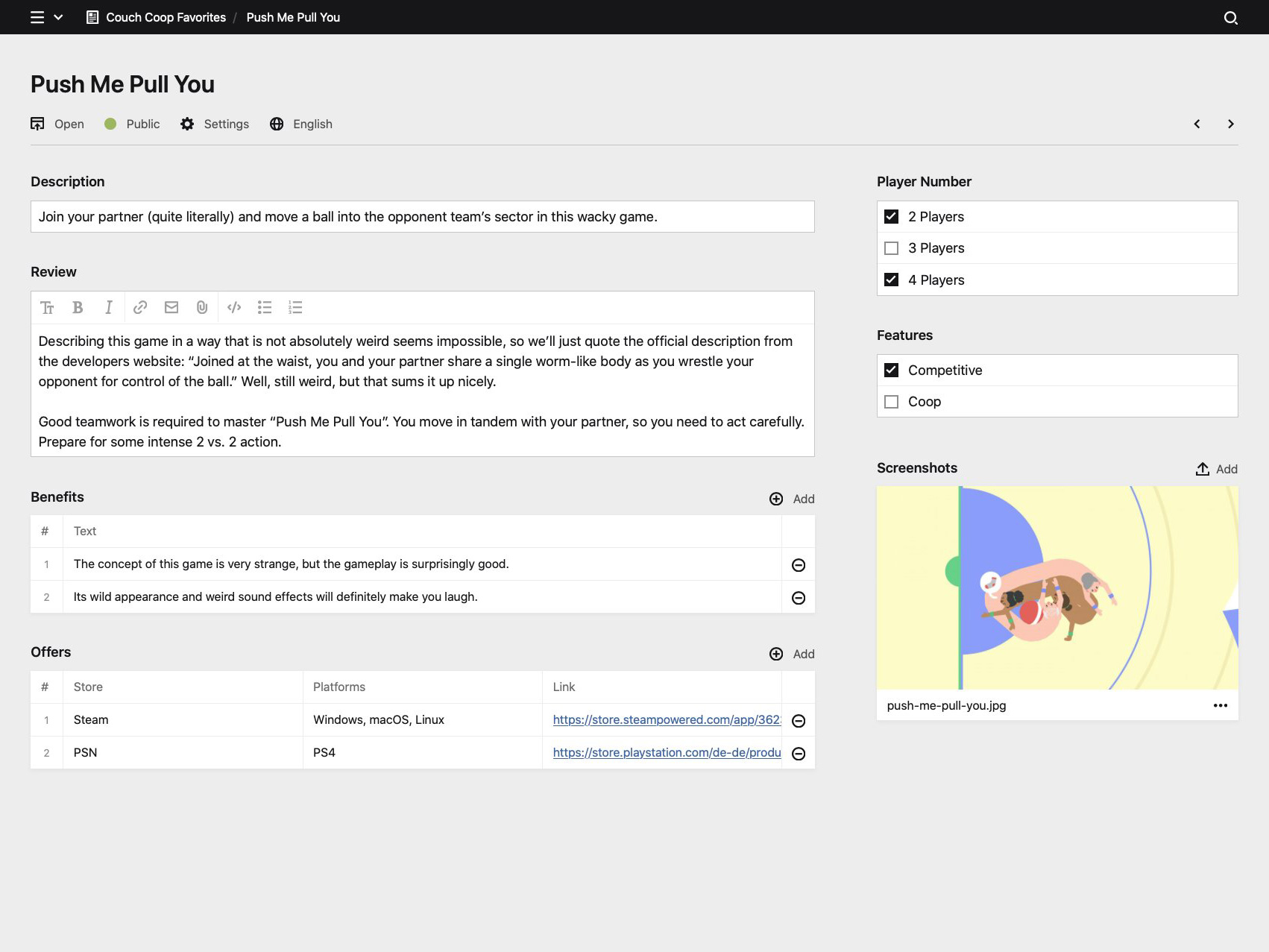Insert a hyperlink in the Review editor
The height and width of the screenshot is (952, 1269).
[x=139, y=307]
